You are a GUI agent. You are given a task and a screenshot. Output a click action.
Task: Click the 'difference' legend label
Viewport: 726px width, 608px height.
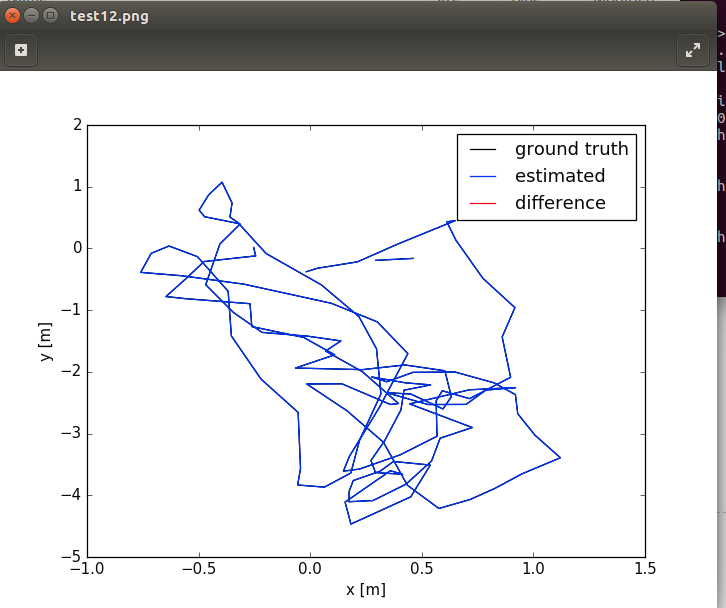click(x=560, y=203)
